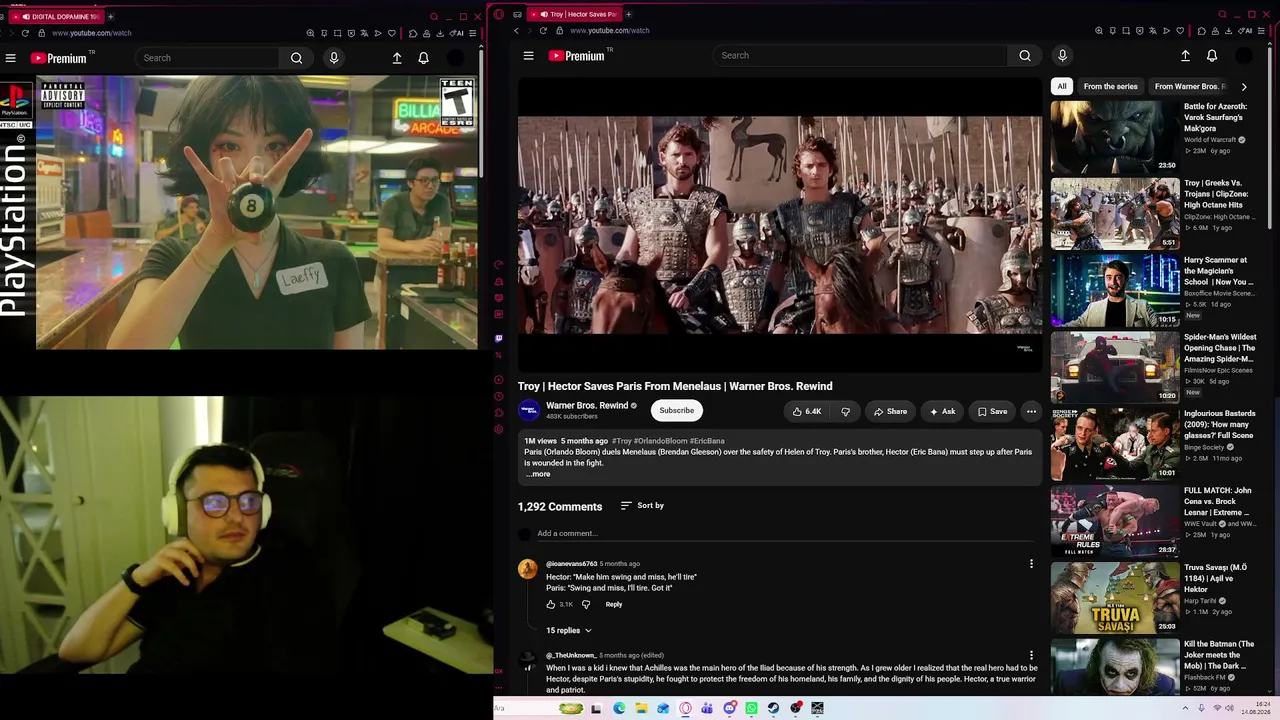Dislike the Troy video
The width and height of the screenshot is (1280, 720).
[x=846, y=411]
